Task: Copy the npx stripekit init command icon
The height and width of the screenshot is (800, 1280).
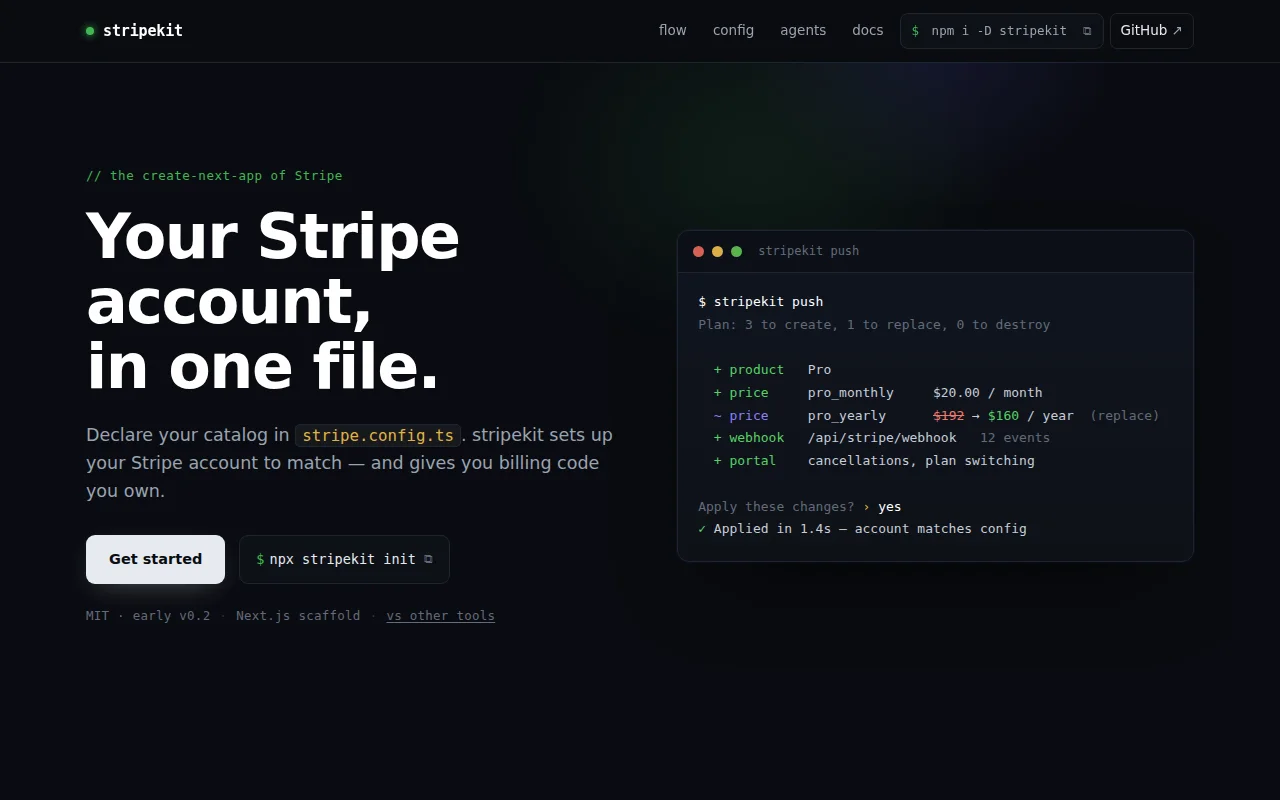Action: pos(428,559)
